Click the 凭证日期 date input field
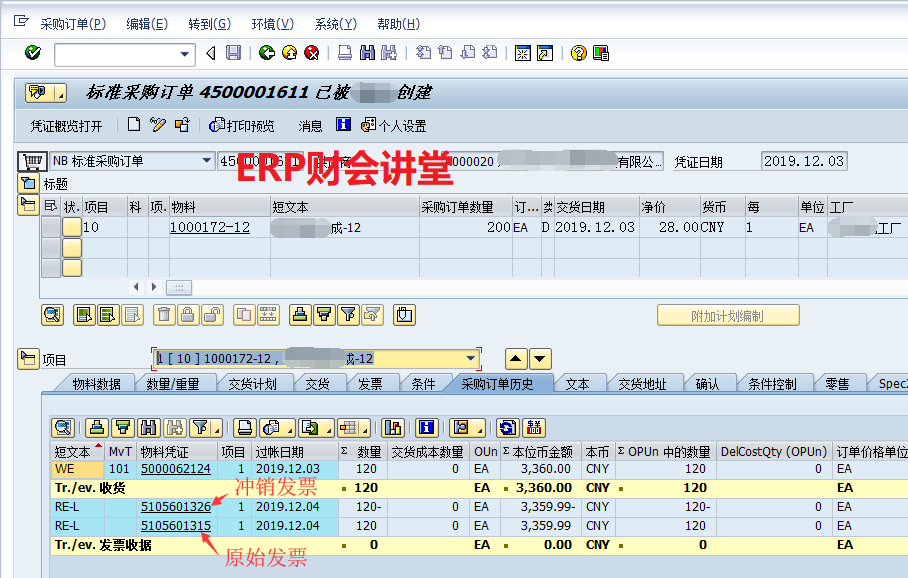908x578 pixels. pos(803,161)
